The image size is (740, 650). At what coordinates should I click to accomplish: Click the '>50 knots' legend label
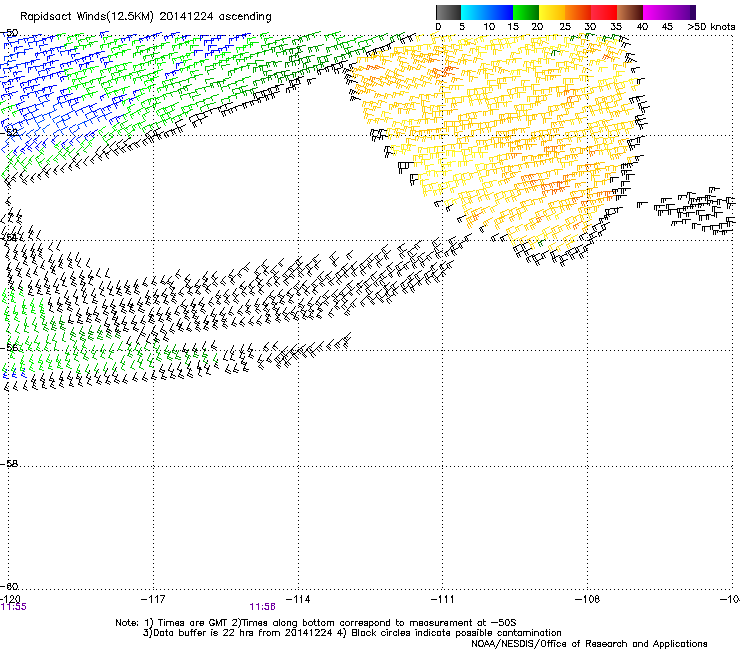711,27
